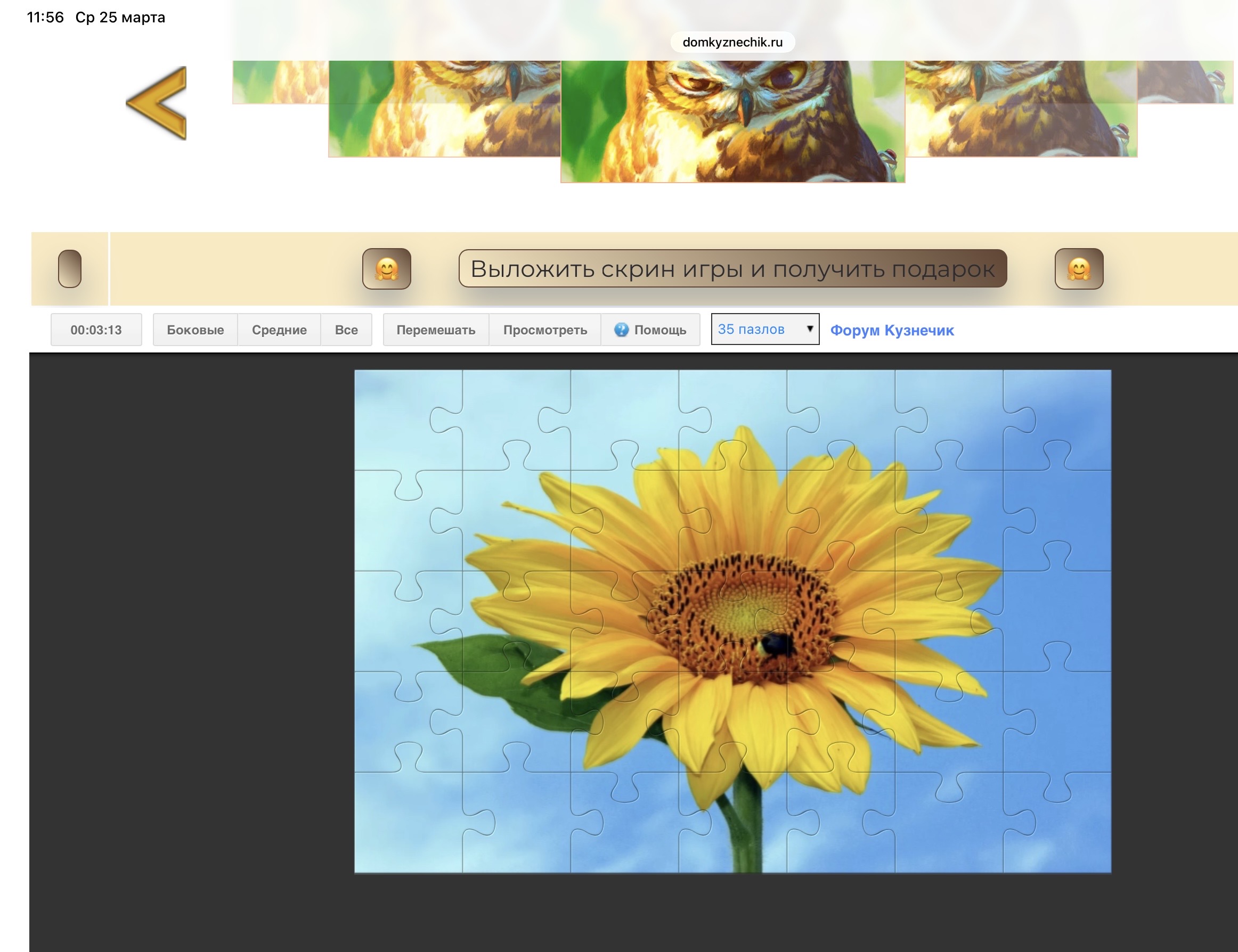Select the owl thumbnail right of center
Viewport: 1238px width, 952px height.
[1021, 109]
